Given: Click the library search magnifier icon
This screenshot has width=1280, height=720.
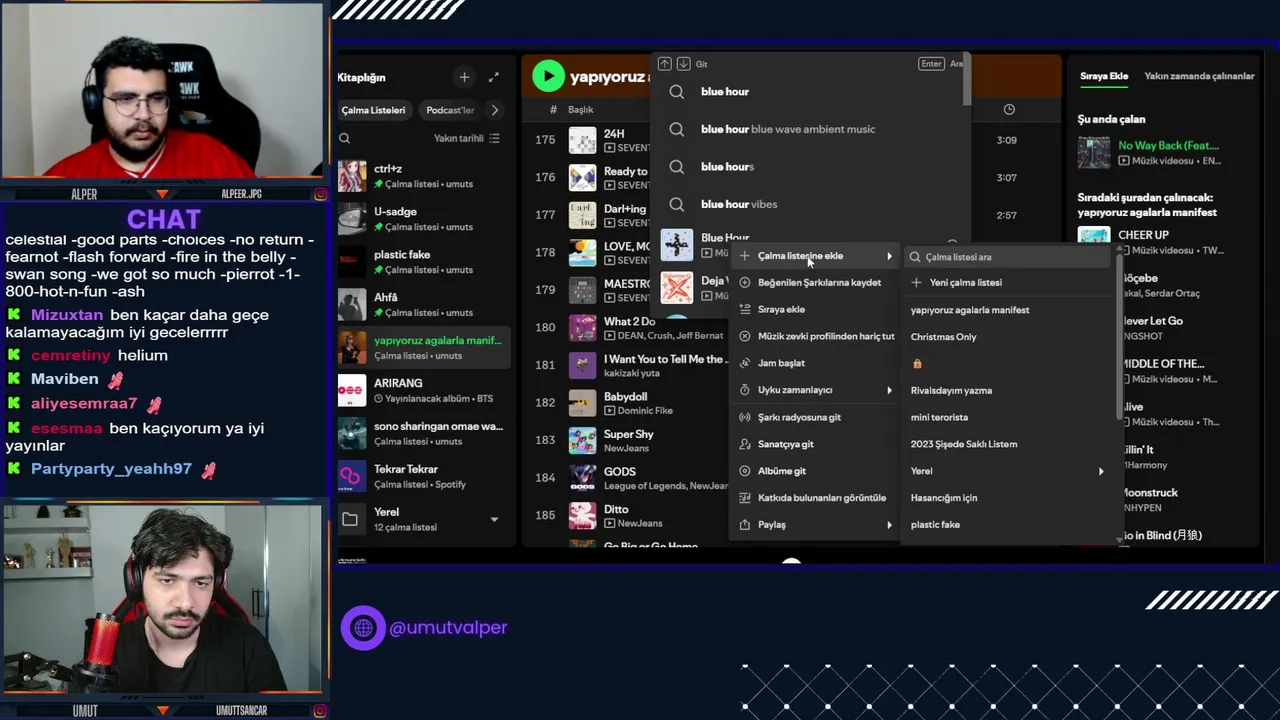Looking at the screenshot, I should 345,139.
